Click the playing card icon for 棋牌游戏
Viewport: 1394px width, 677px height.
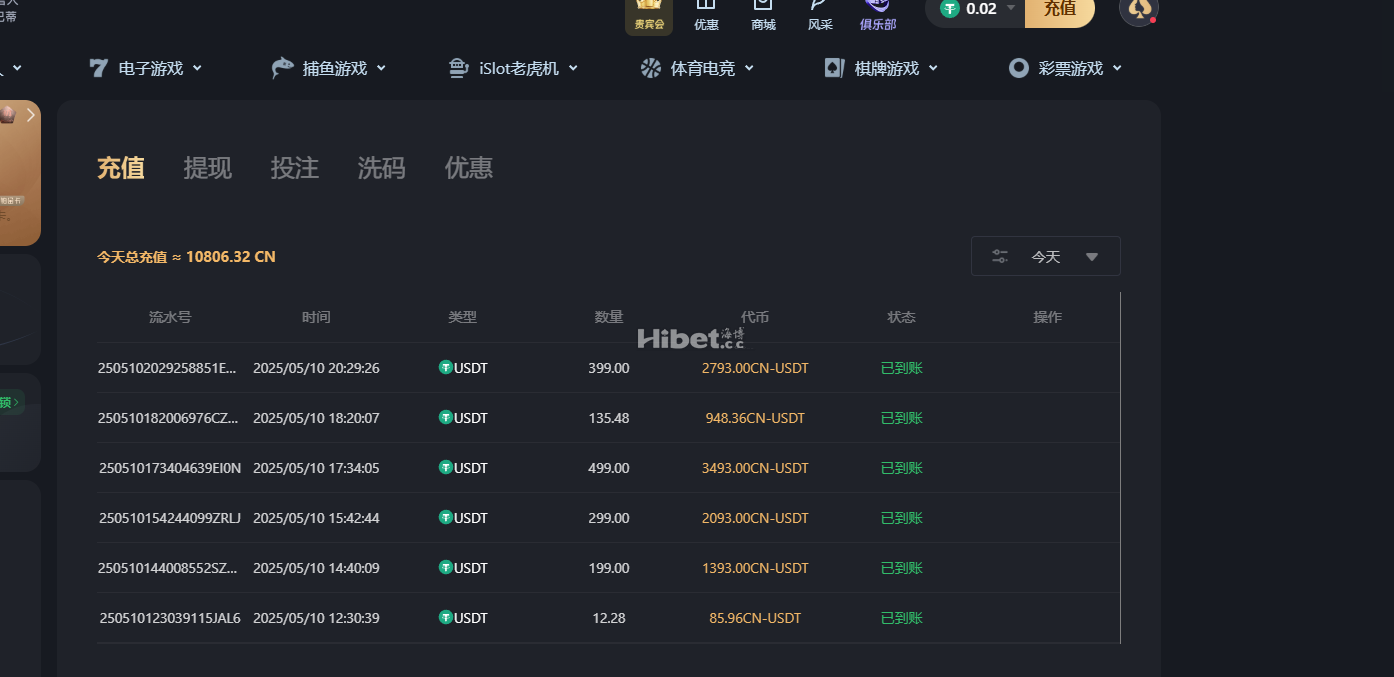tap(833, 68)
